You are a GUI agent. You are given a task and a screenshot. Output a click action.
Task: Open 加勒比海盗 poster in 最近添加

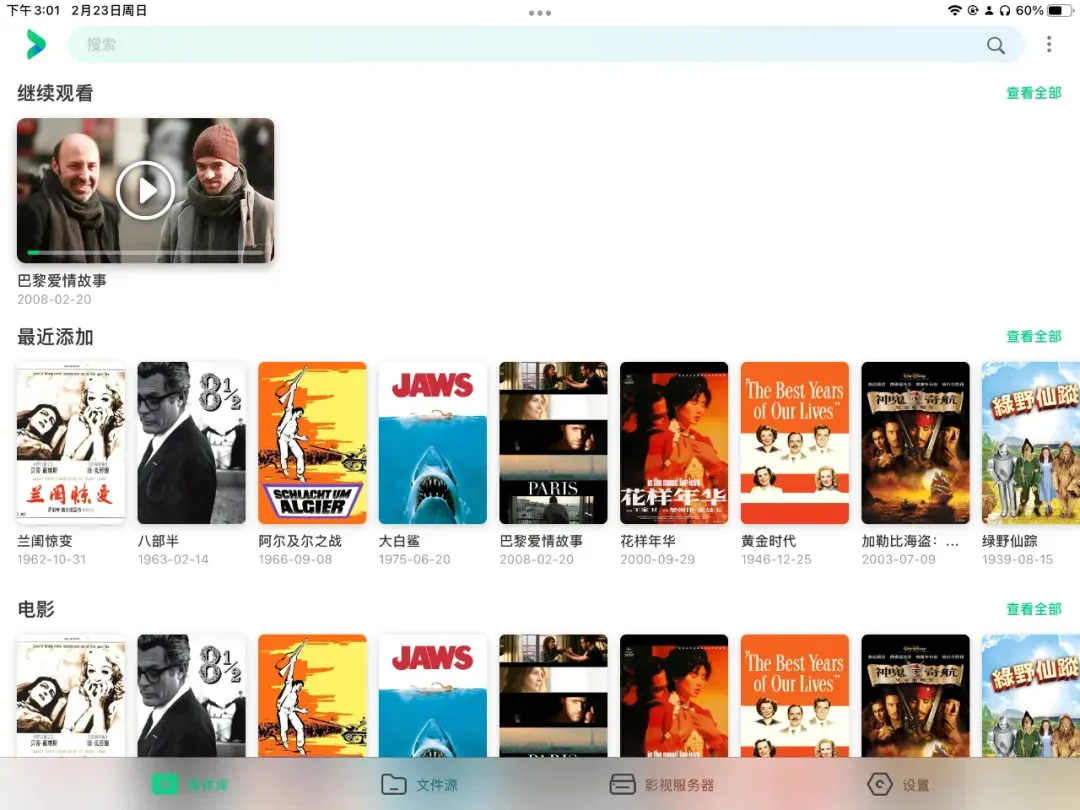915,443
